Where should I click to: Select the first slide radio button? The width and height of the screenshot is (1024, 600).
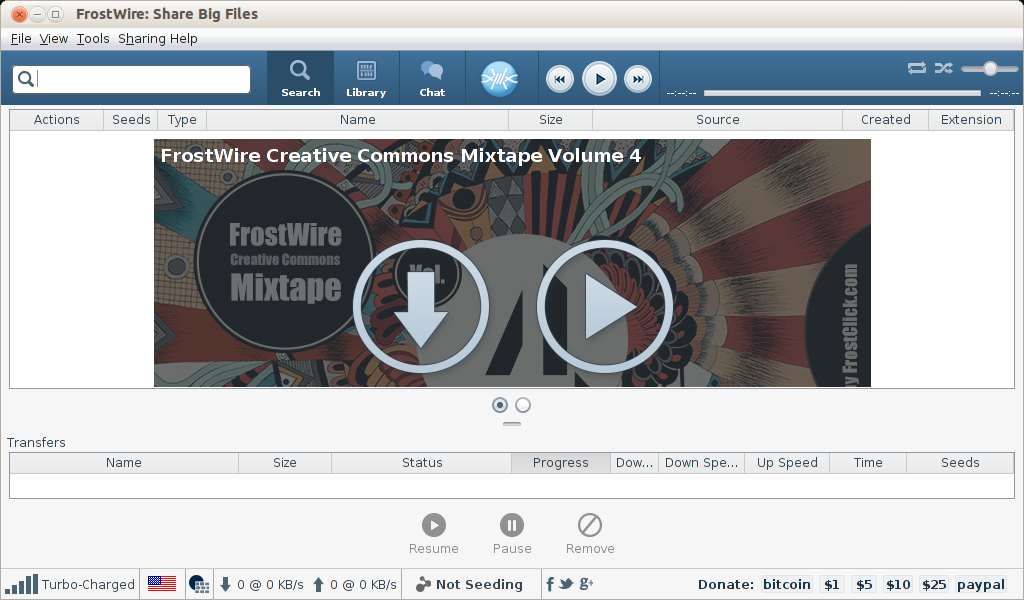500,405
